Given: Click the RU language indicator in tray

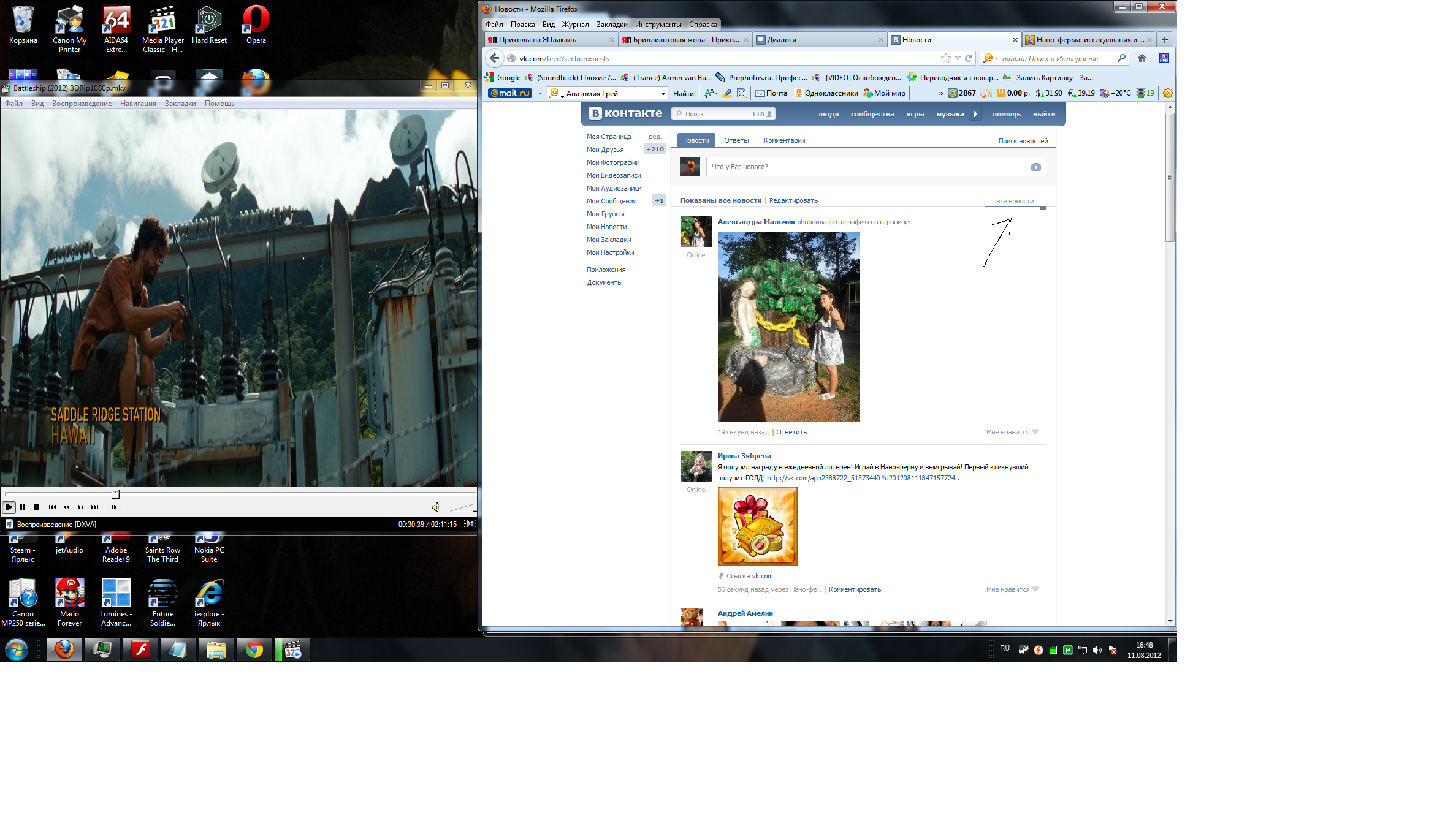Looking at the screenshot, I should tap(1005, 648).
